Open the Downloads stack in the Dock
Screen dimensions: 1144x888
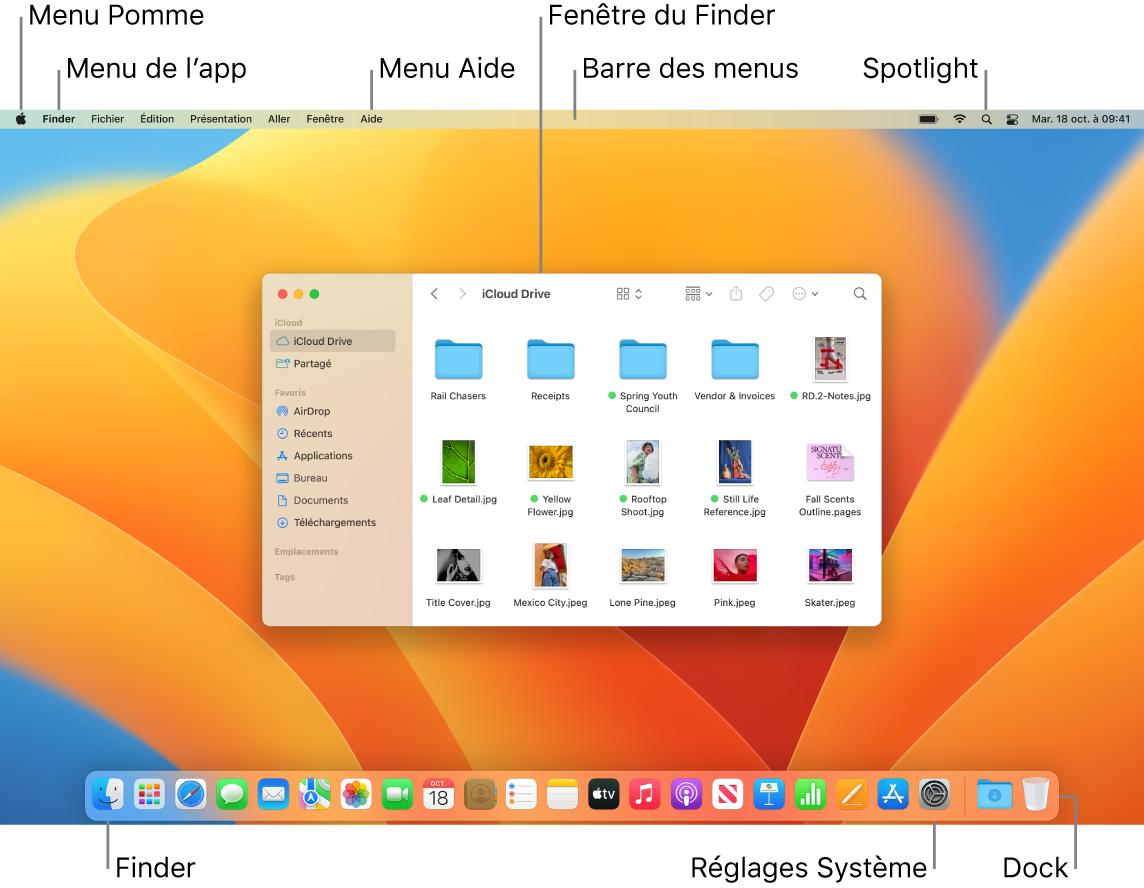tap(993, 794)
